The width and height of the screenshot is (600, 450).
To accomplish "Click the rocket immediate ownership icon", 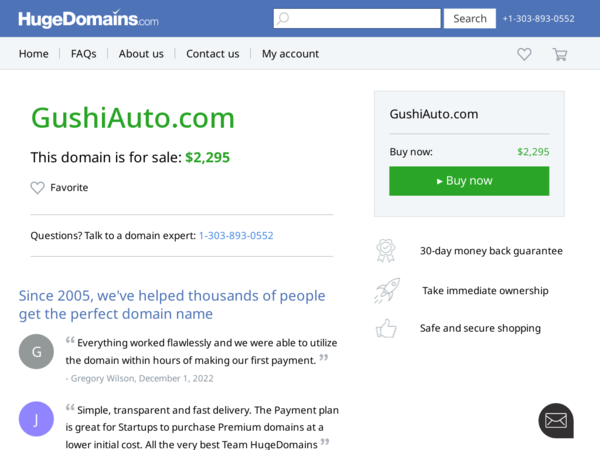I will point(387,290).
